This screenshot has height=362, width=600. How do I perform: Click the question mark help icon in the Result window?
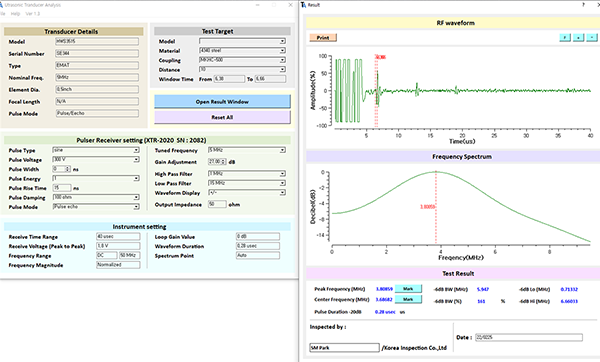tap(584, 5)
